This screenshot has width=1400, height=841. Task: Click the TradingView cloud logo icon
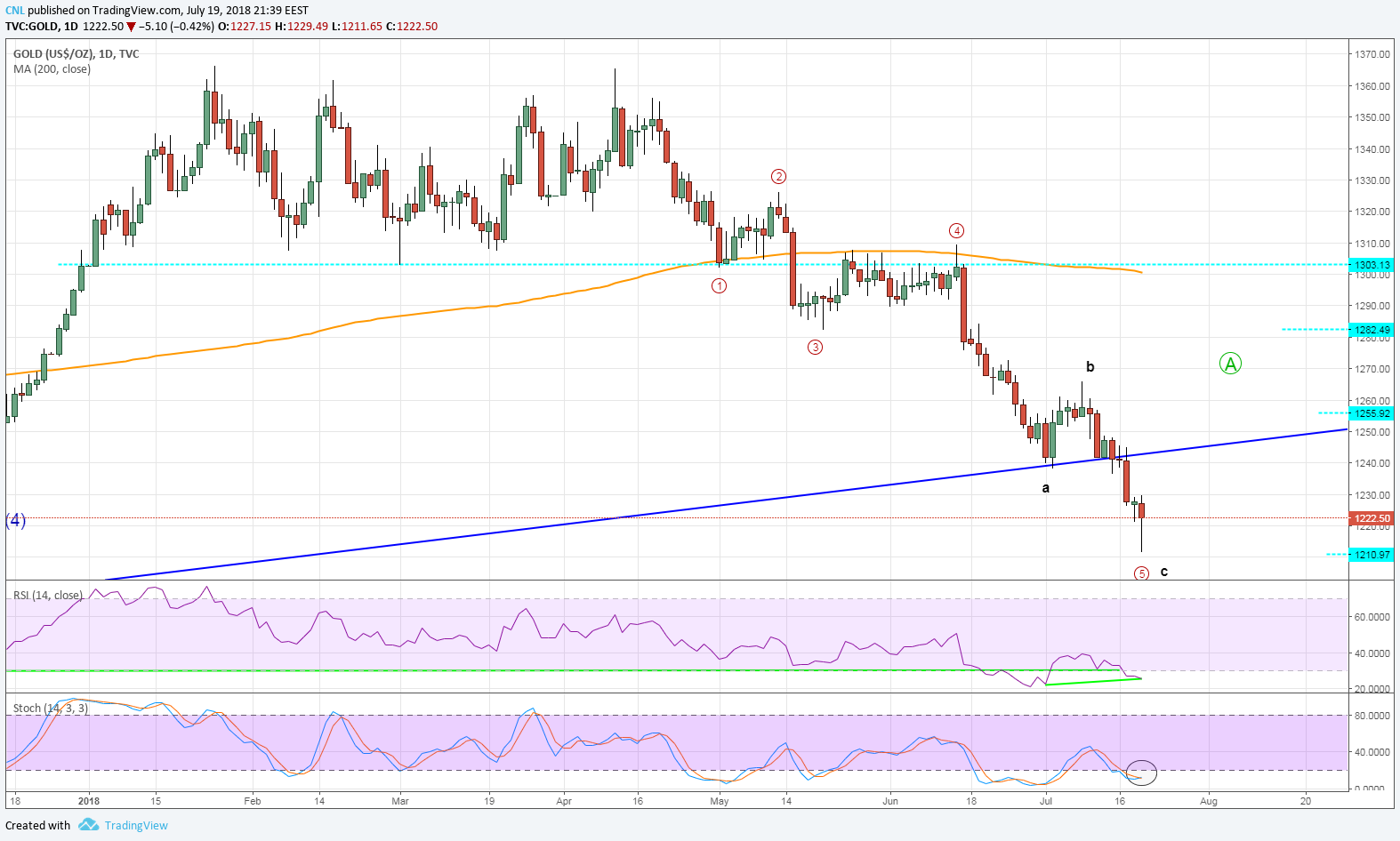88,825
